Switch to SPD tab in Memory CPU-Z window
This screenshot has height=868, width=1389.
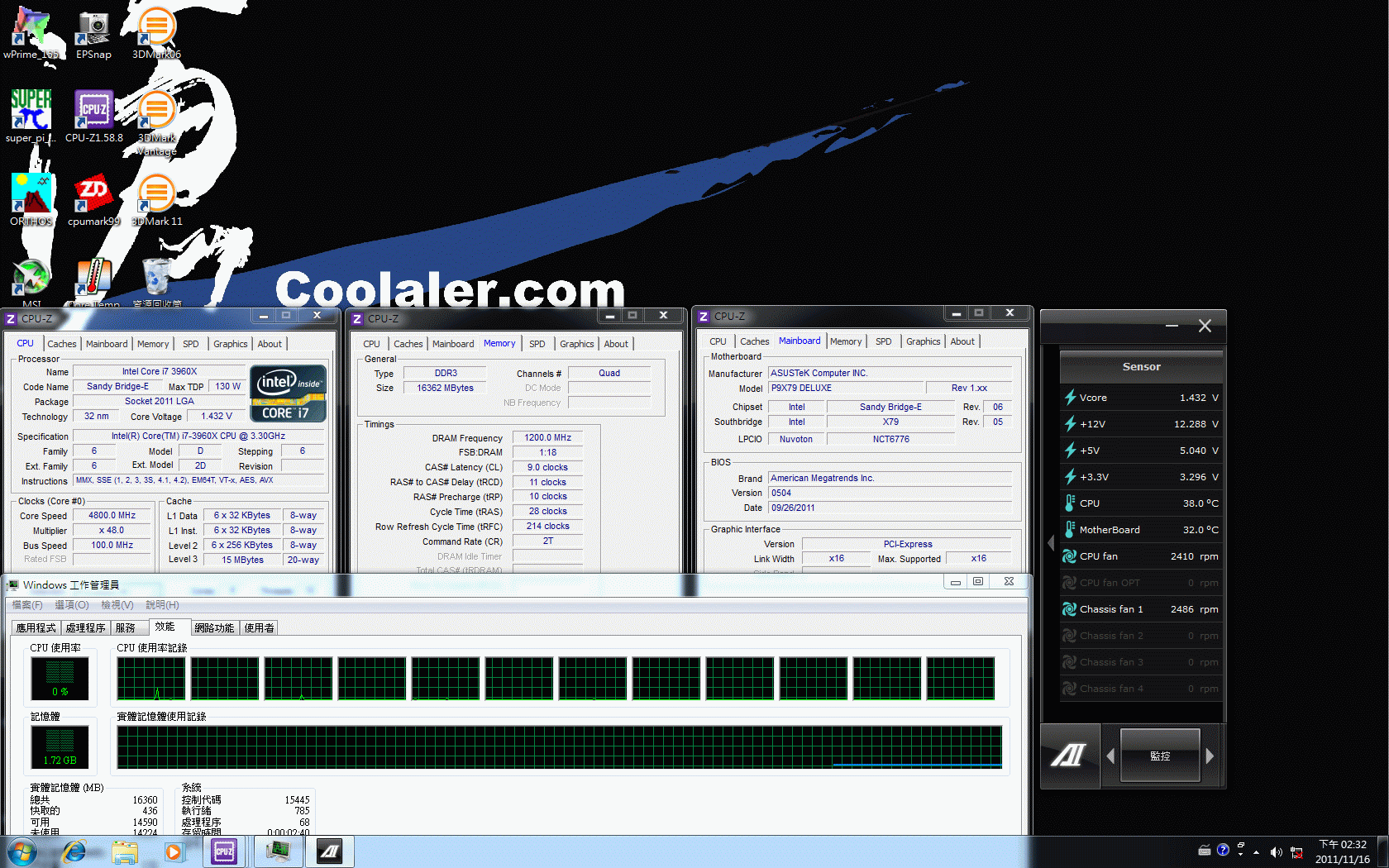pos(537,344)
